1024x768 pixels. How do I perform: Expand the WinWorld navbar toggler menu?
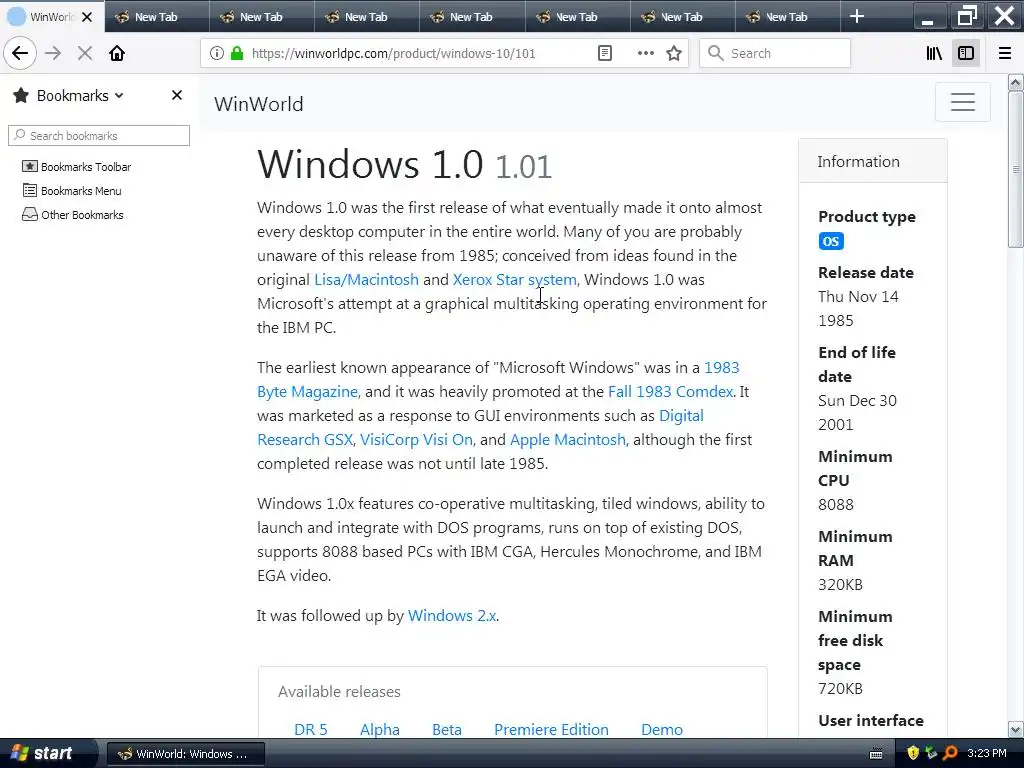tap(963, 102)
